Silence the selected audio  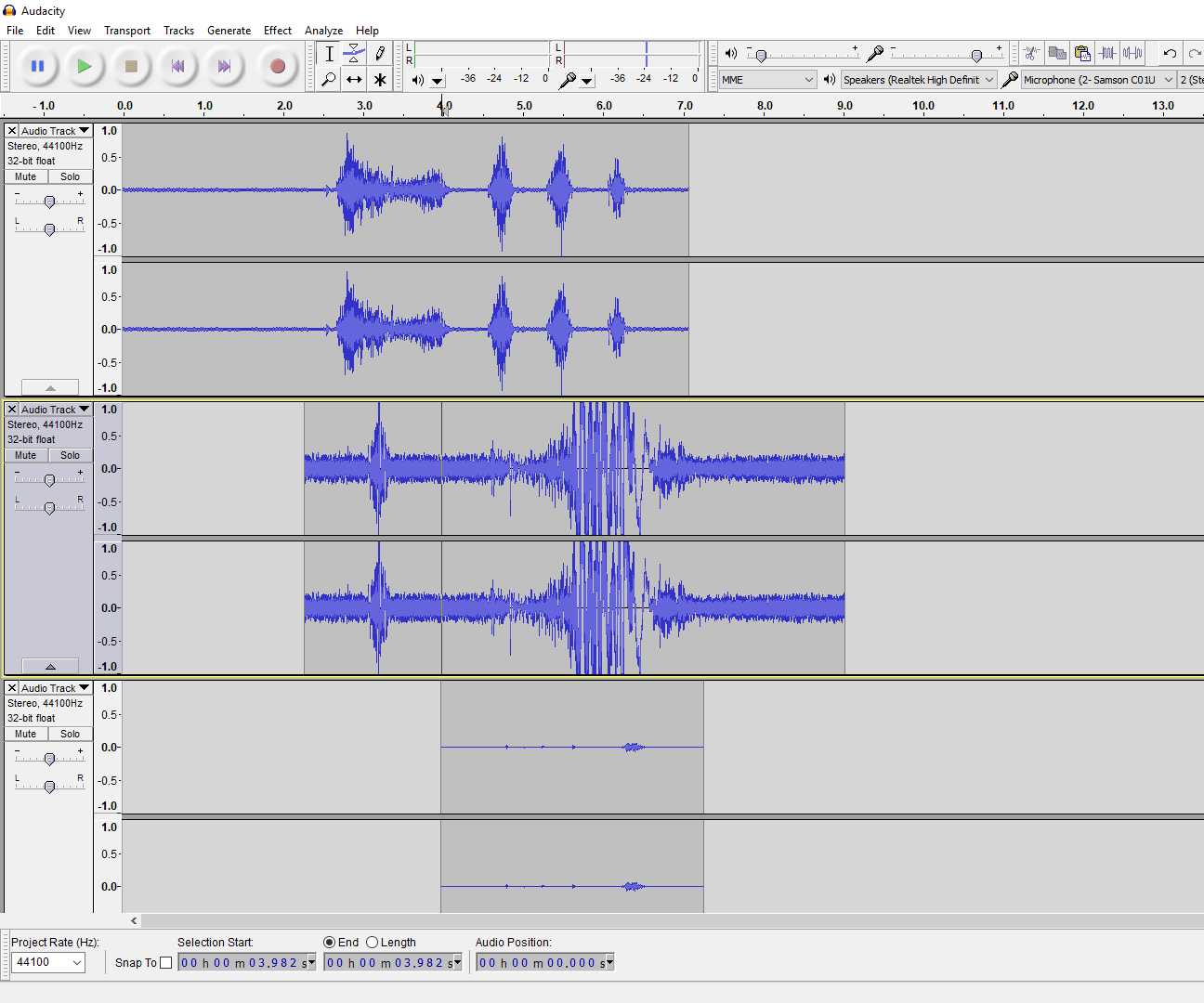click(1132, 53)
